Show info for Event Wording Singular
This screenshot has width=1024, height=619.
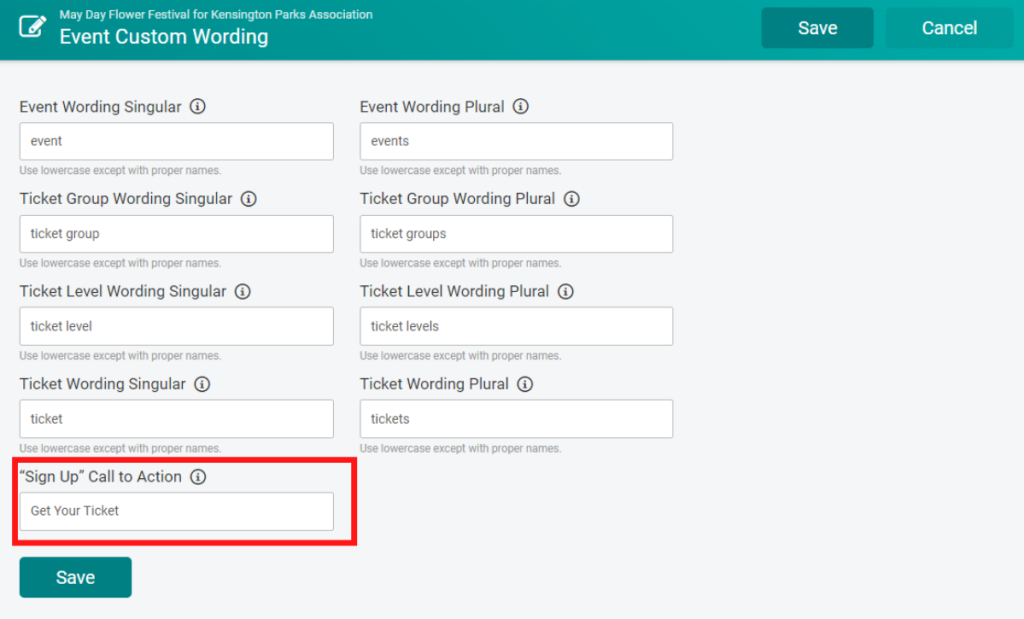coord(198,106)
